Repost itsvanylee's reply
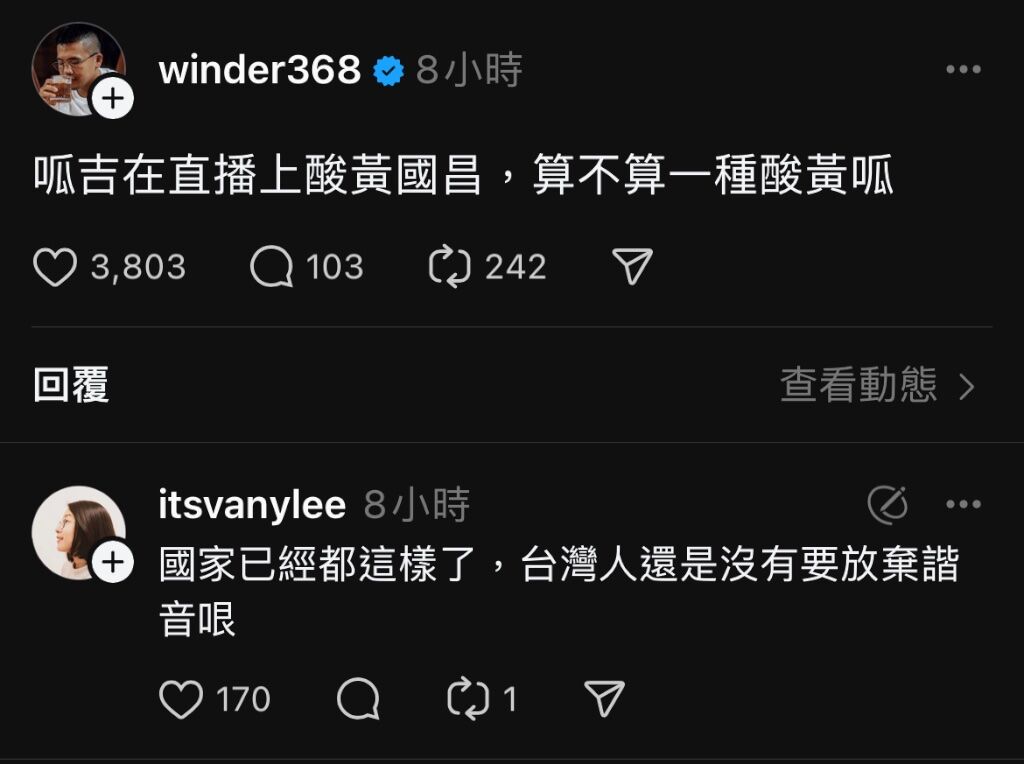This screenshot has width=1024, height=764. [468, 699]
